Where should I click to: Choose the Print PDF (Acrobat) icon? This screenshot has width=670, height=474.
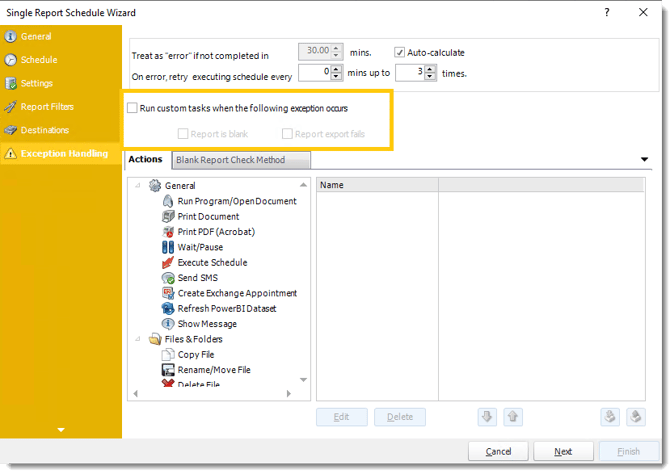168,232
